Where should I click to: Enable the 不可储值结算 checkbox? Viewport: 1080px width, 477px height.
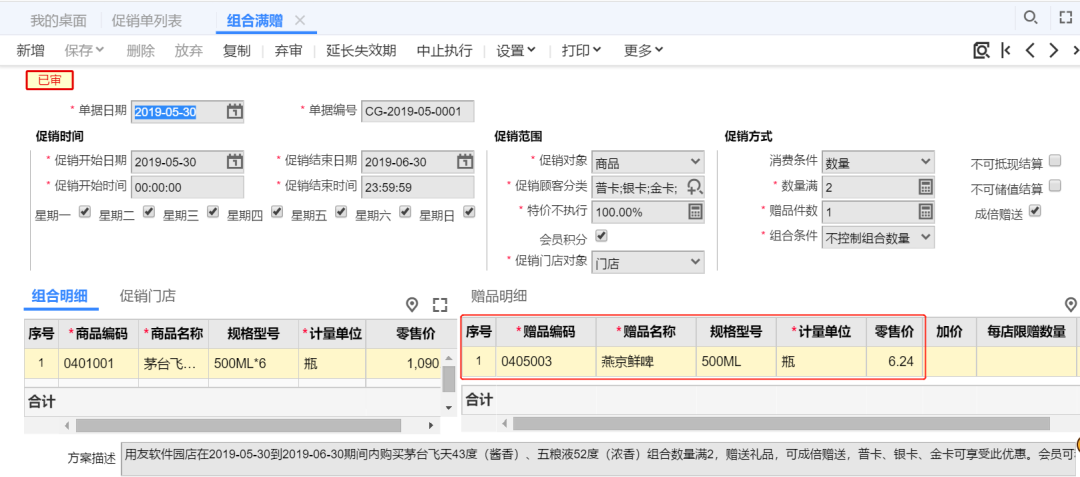coord(1055,186)
